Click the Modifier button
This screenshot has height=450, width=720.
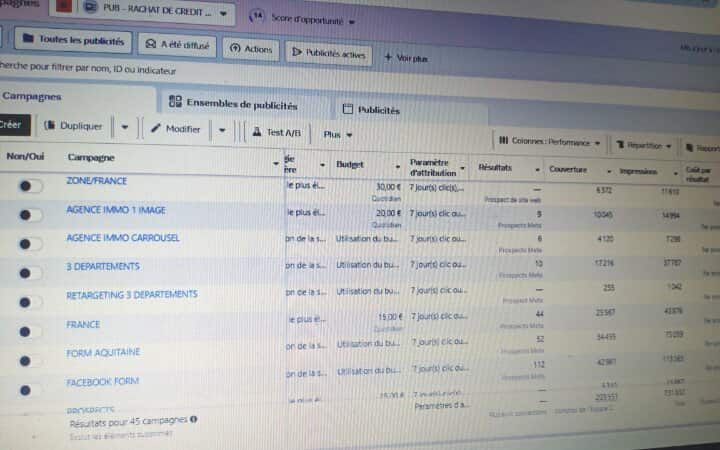pos(176,129)
